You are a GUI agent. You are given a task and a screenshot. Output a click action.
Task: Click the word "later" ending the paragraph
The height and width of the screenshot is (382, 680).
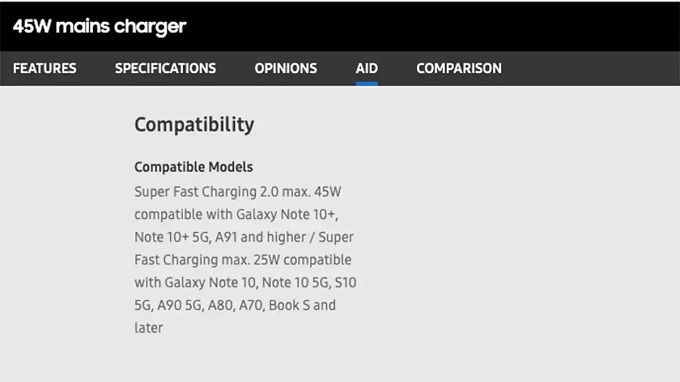149,328
